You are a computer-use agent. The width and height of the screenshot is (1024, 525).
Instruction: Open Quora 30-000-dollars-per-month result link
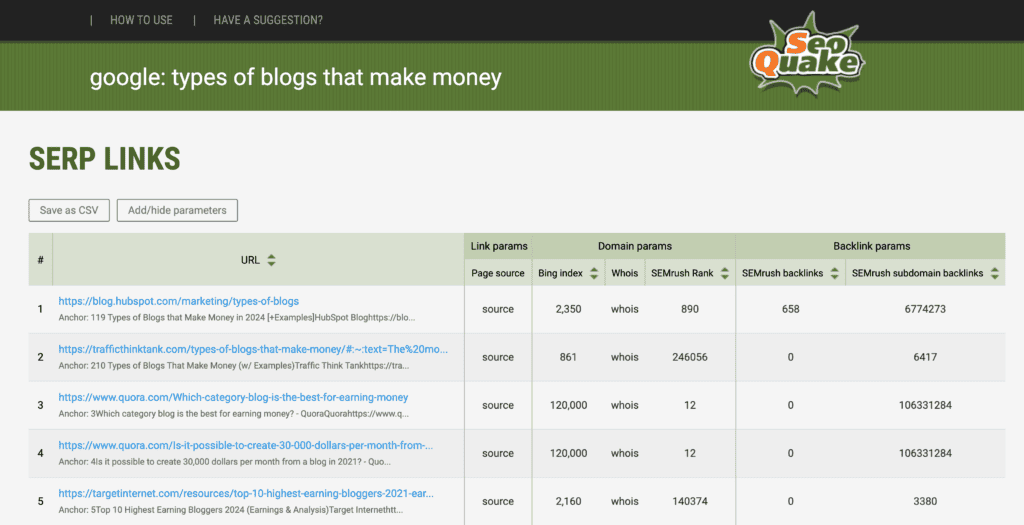point(246,445)
